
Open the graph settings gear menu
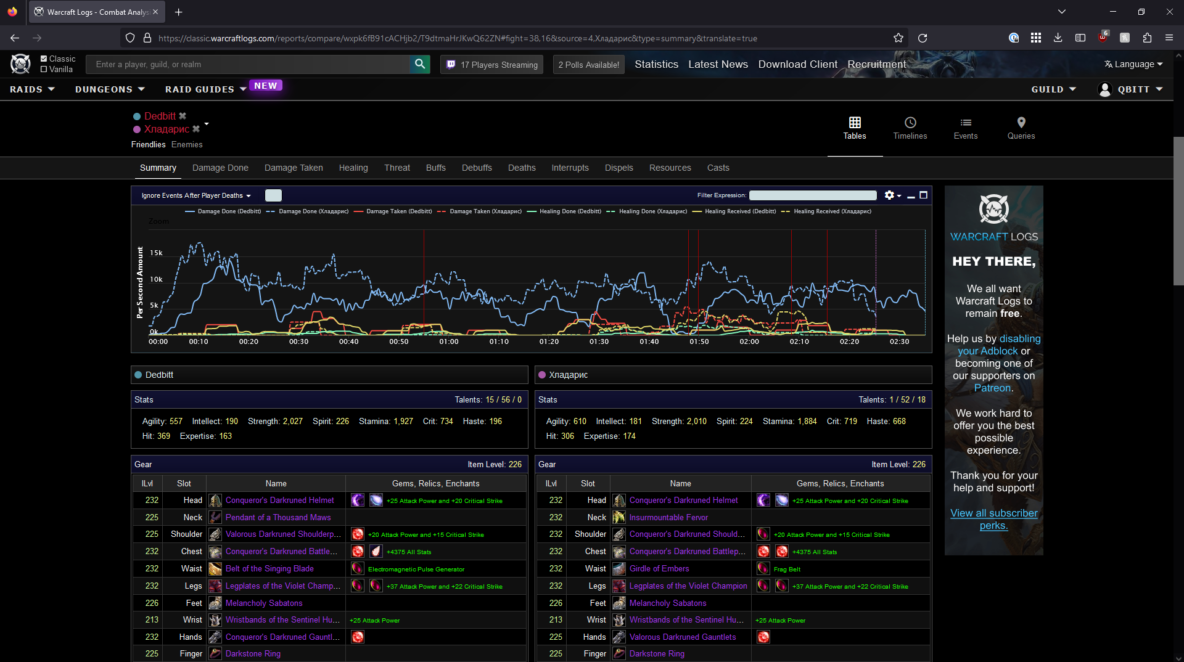coord(889,196)
